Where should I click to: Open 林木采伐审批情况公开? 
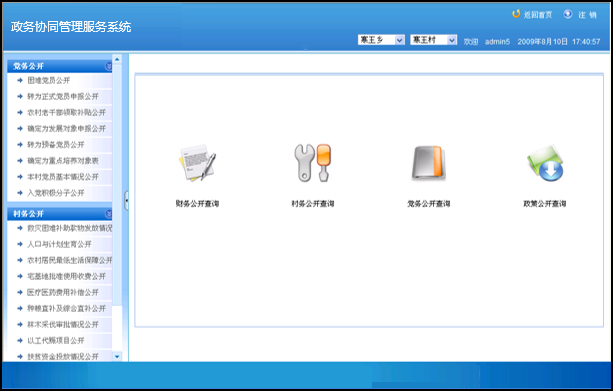(x=63, y=324)
